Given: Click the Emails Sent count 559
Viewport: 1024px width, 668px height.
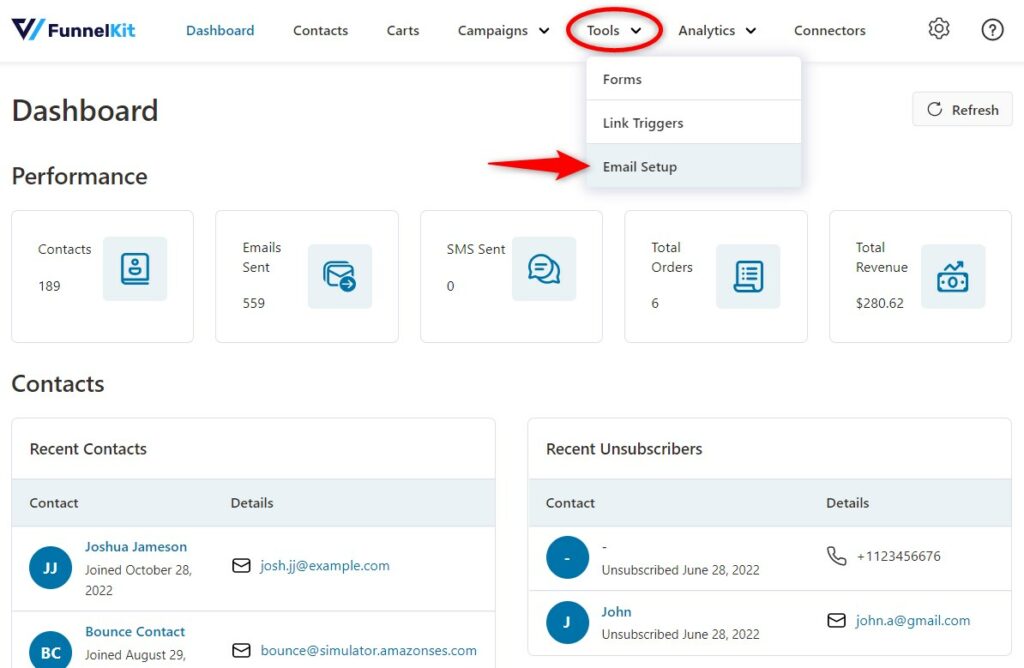Looking at the screenshot, I should 253,303.
